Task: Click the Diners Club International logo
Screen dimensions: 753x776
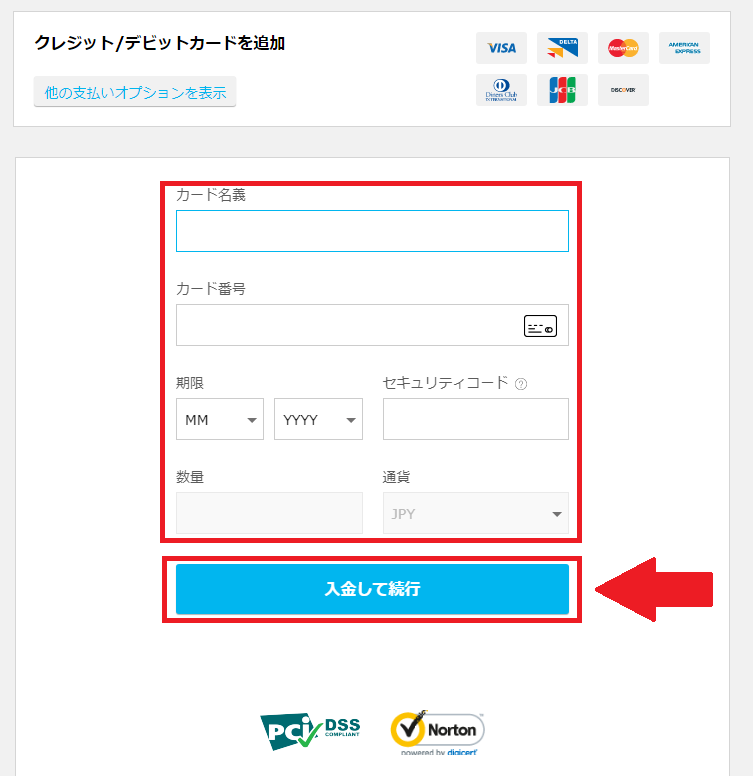Action: (x=501, y=90)
